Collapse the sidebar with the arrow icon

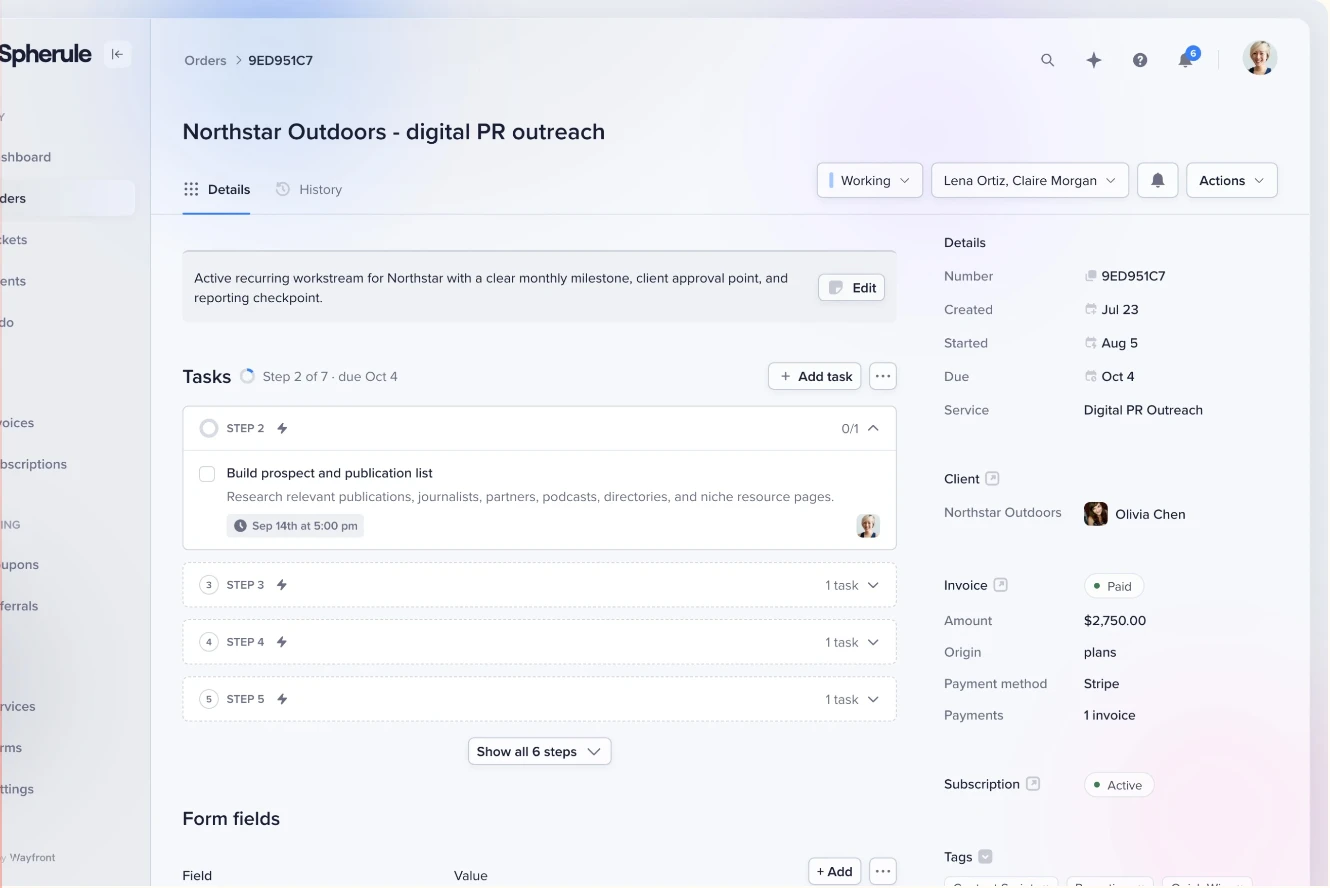coord(117,54)
